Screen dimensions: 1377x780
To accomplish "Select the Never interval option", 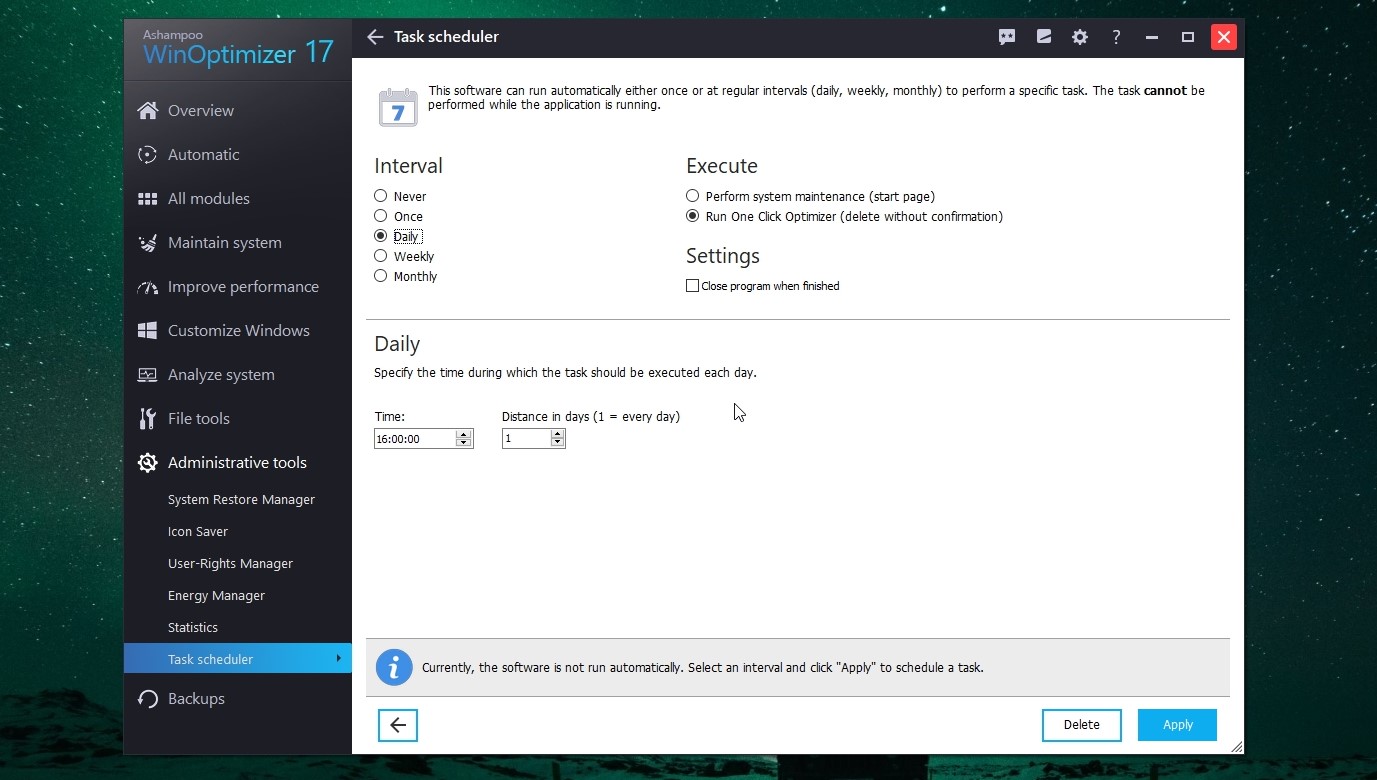I will click(380, 196).
